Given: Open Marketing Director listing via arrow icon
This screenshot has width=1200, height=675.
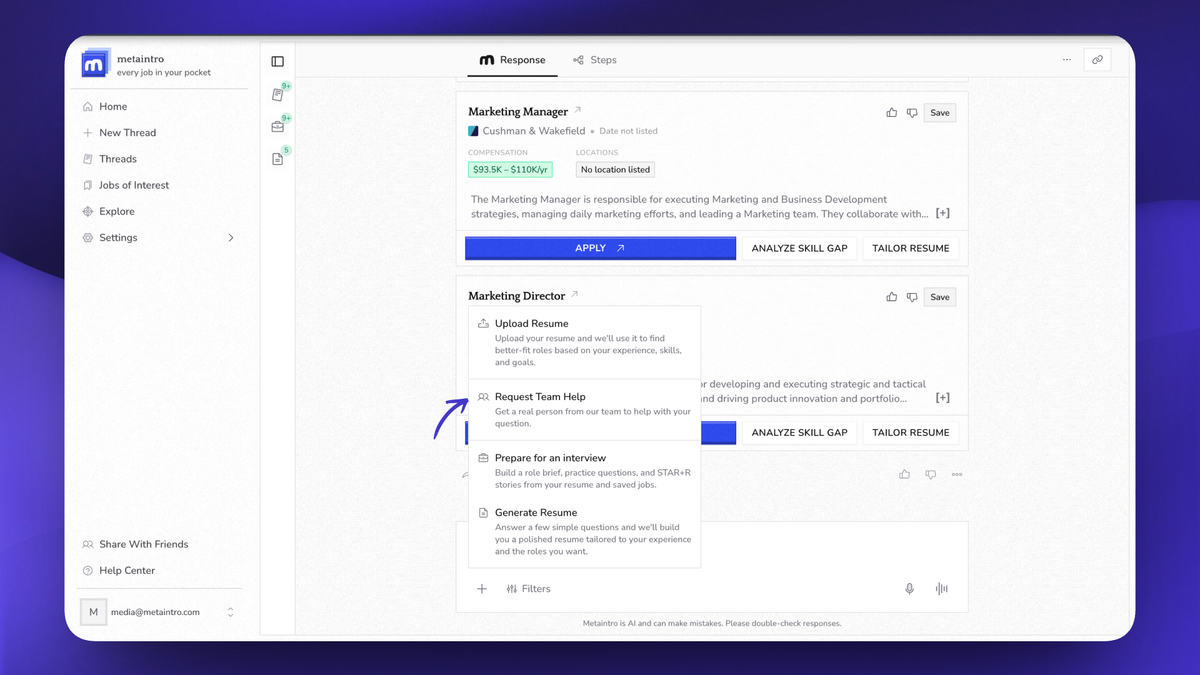Looking at the screenshot, I should [x=574, y=294].
